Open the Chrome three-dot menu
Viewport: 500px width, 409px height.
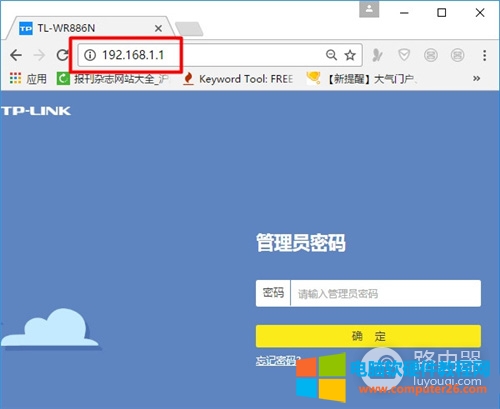click(484, 55)
